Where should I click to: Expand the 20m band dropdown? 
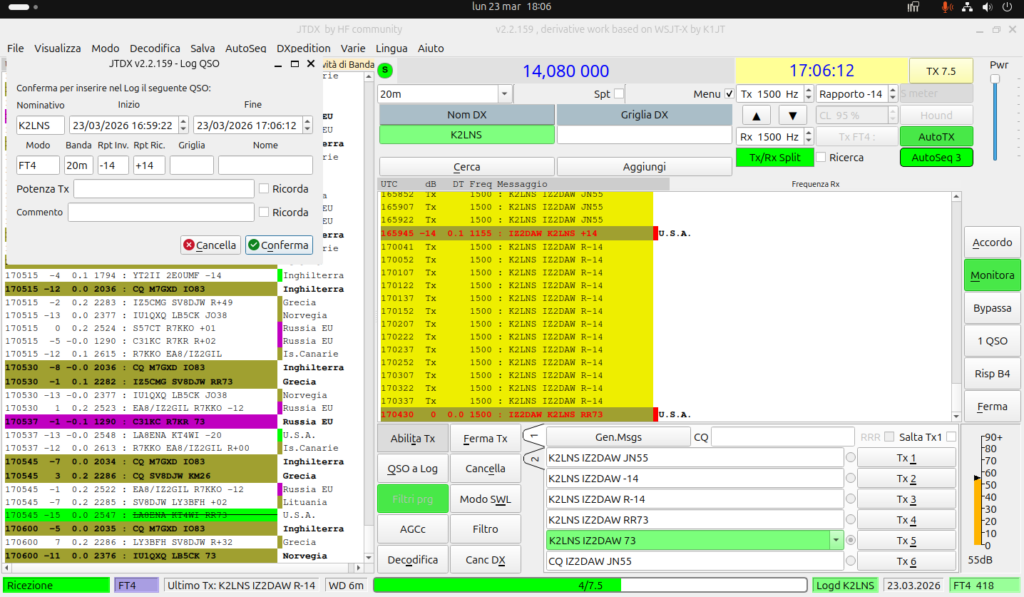click(504, 94)
